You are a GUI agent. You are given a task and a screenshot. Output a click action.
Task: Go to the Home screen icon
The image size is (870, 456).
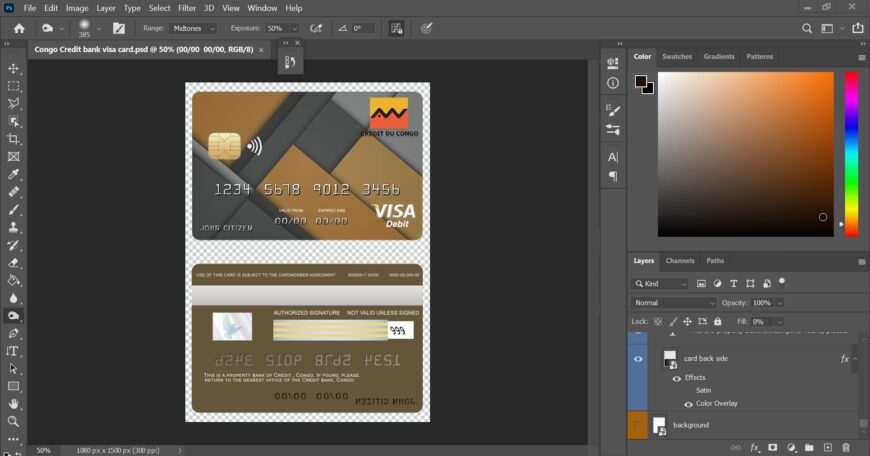click(19, 28)
